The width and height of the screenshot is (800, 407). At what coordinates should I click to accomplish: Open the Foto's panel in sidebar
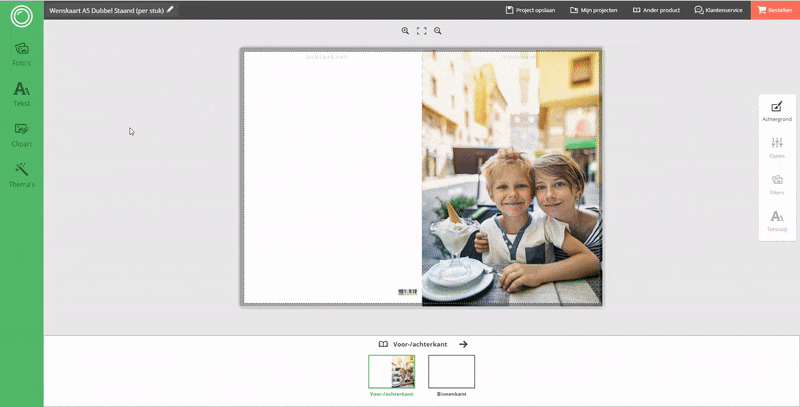point(21,53)
